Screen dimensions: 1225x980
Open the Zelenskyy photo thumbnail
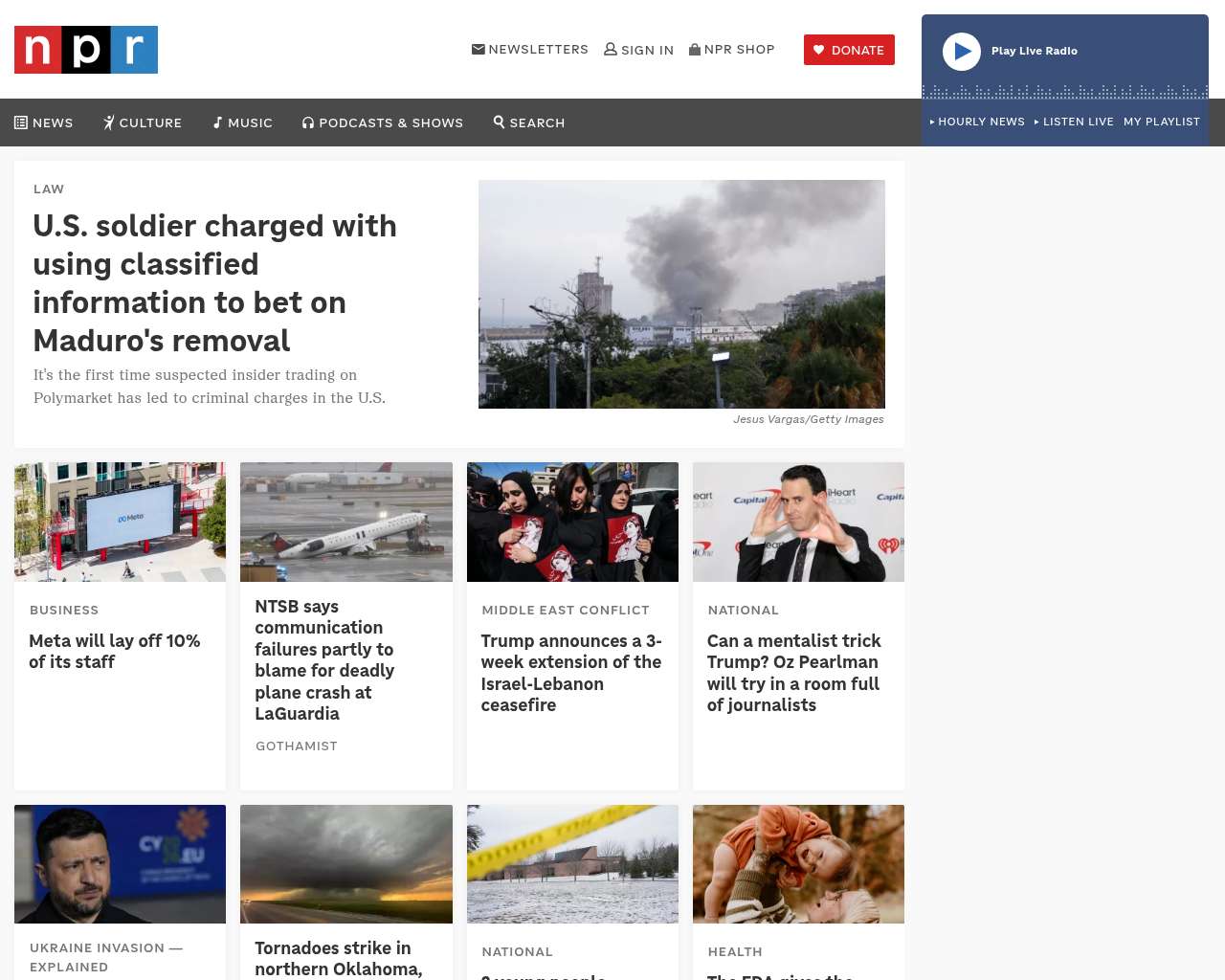pyautogui.click(x=121, y=864)
